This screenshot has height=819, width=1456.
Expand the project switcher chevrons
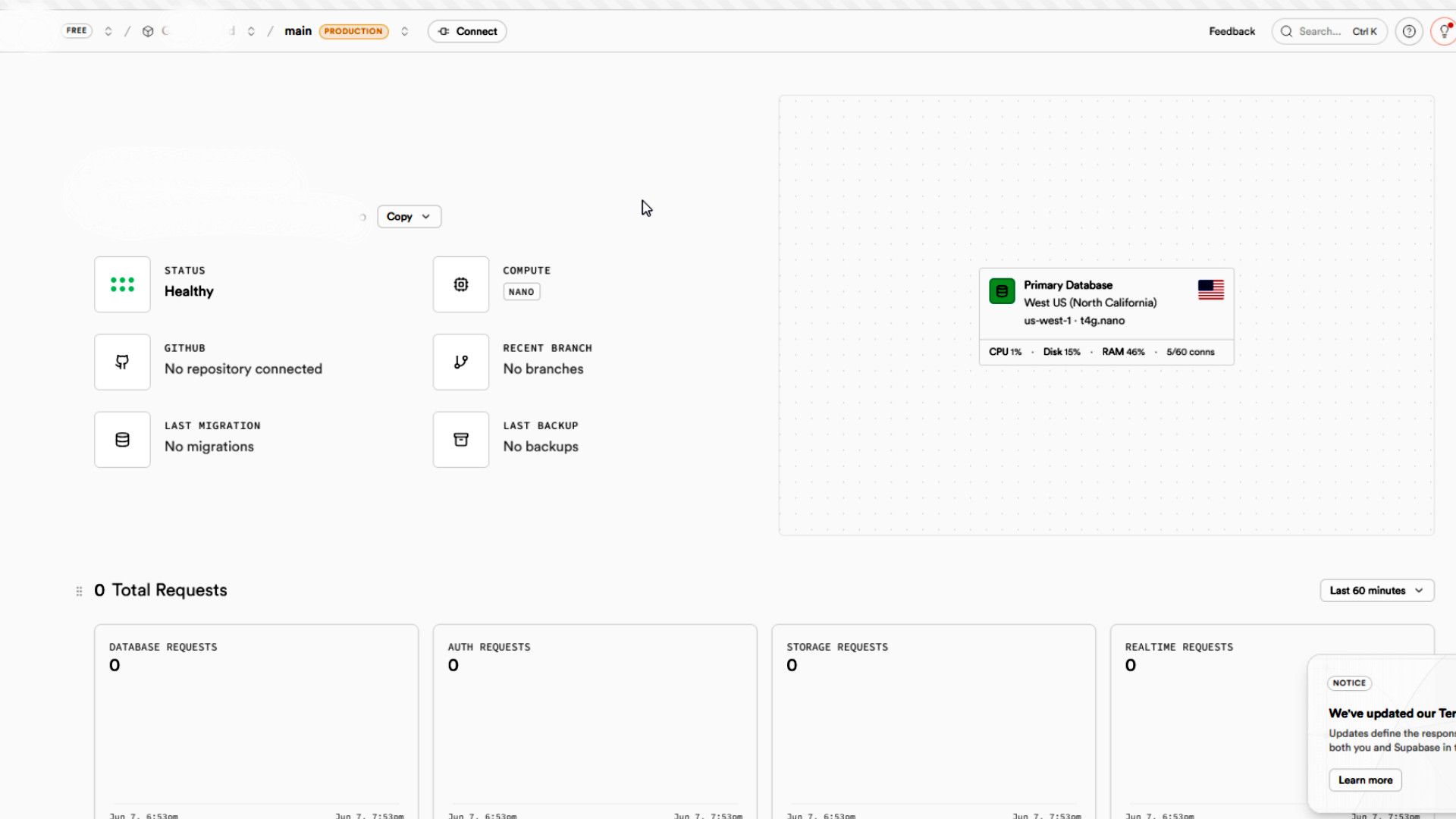pos(251,31)
